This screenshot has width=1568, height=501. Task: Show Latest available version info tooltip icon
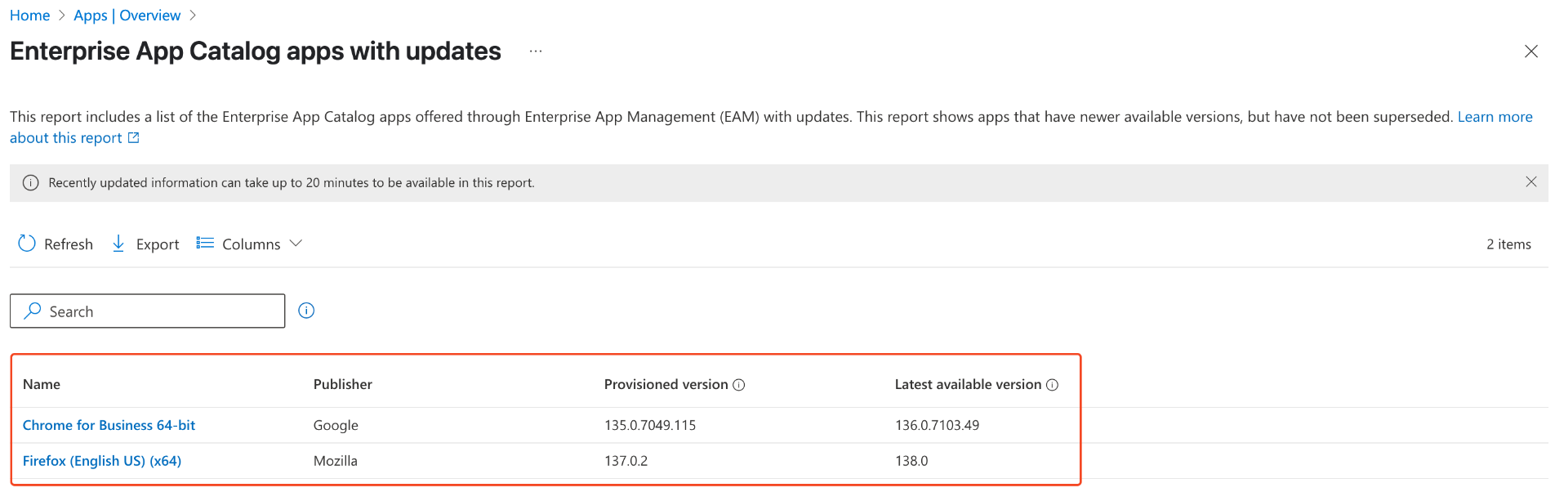coord(1053,385)
